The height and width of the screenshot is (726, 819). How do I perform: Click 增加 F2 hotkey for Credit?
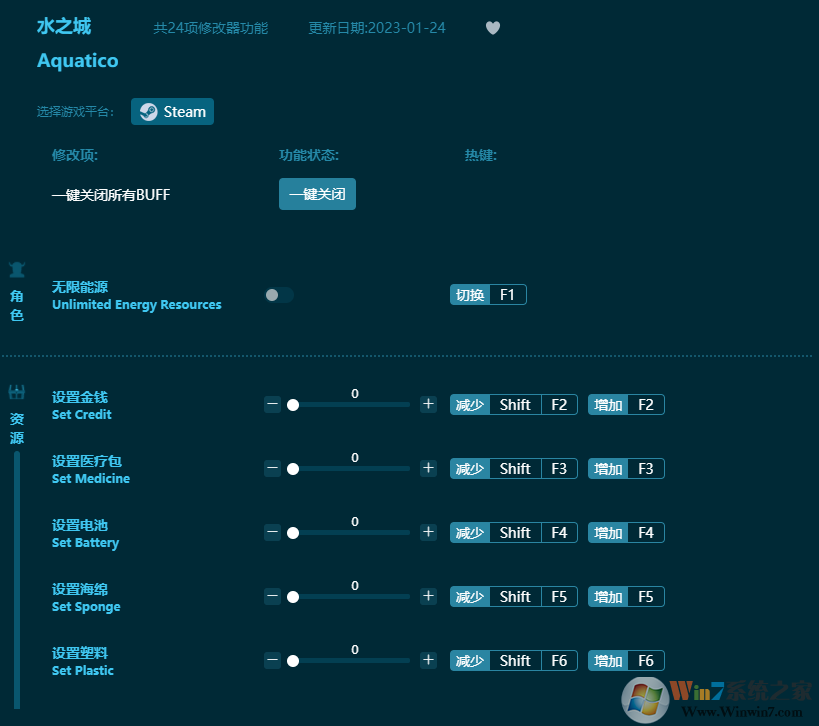pyautogui.click(x=626, y=405)
